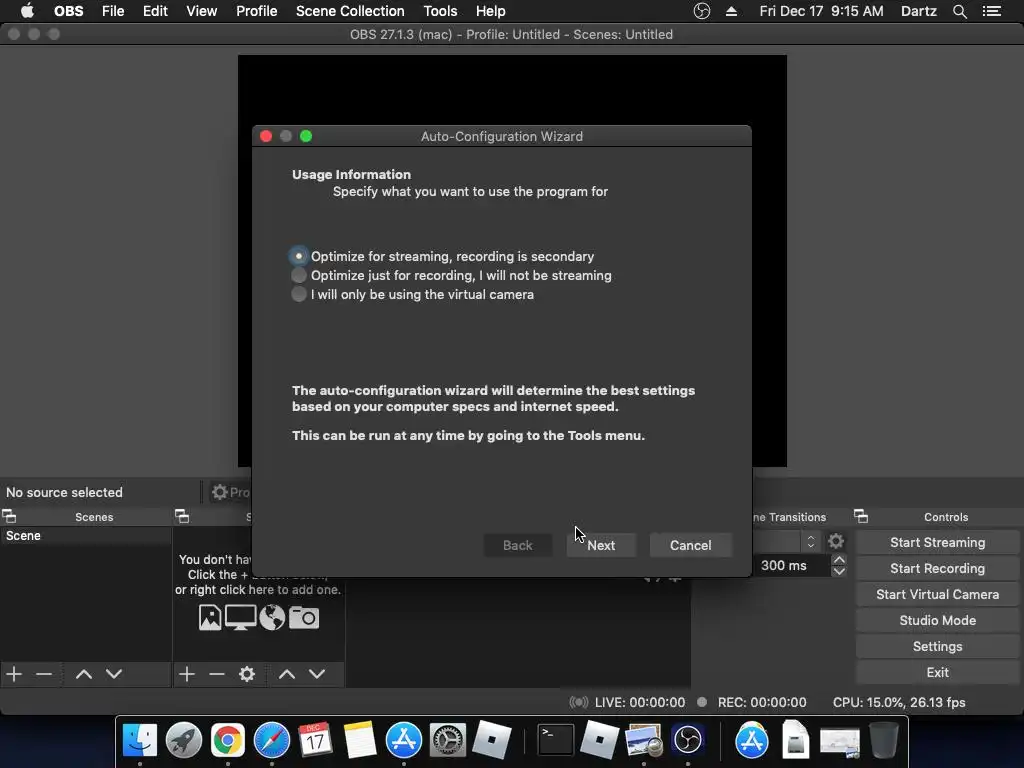Click the Dartz user name in menu bar

[x=918, y=11]
